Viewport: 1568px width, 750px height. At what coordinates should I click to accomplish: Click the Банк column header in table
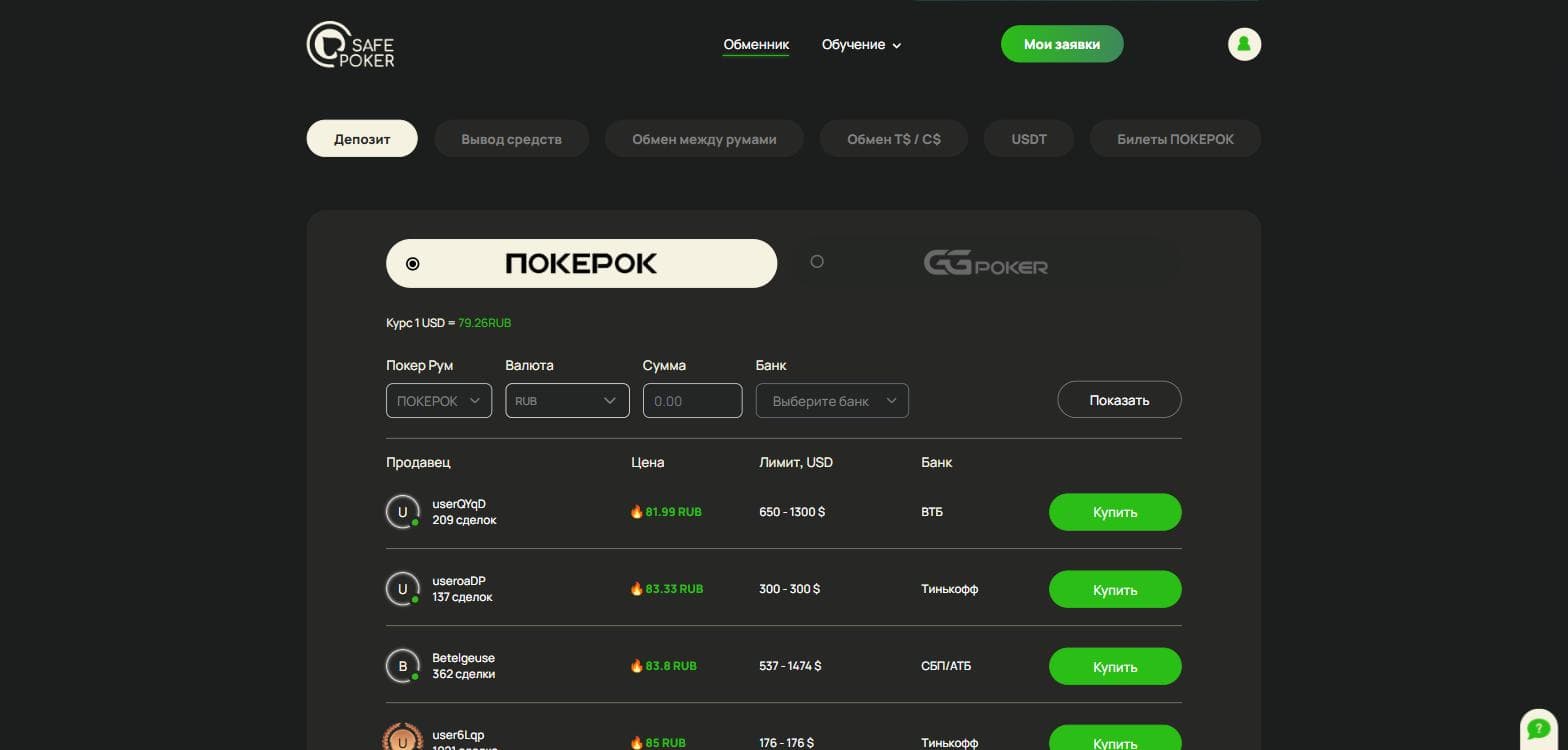click(x=936, y=462)
